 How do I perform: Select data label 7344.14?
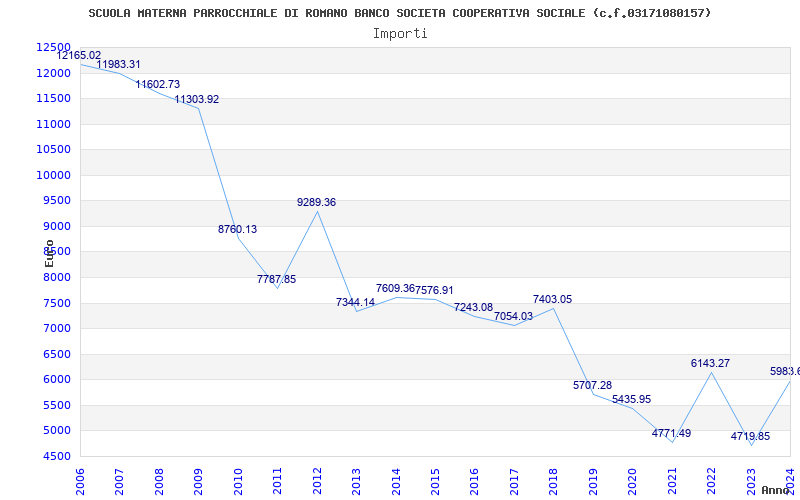tap(356, 302)
